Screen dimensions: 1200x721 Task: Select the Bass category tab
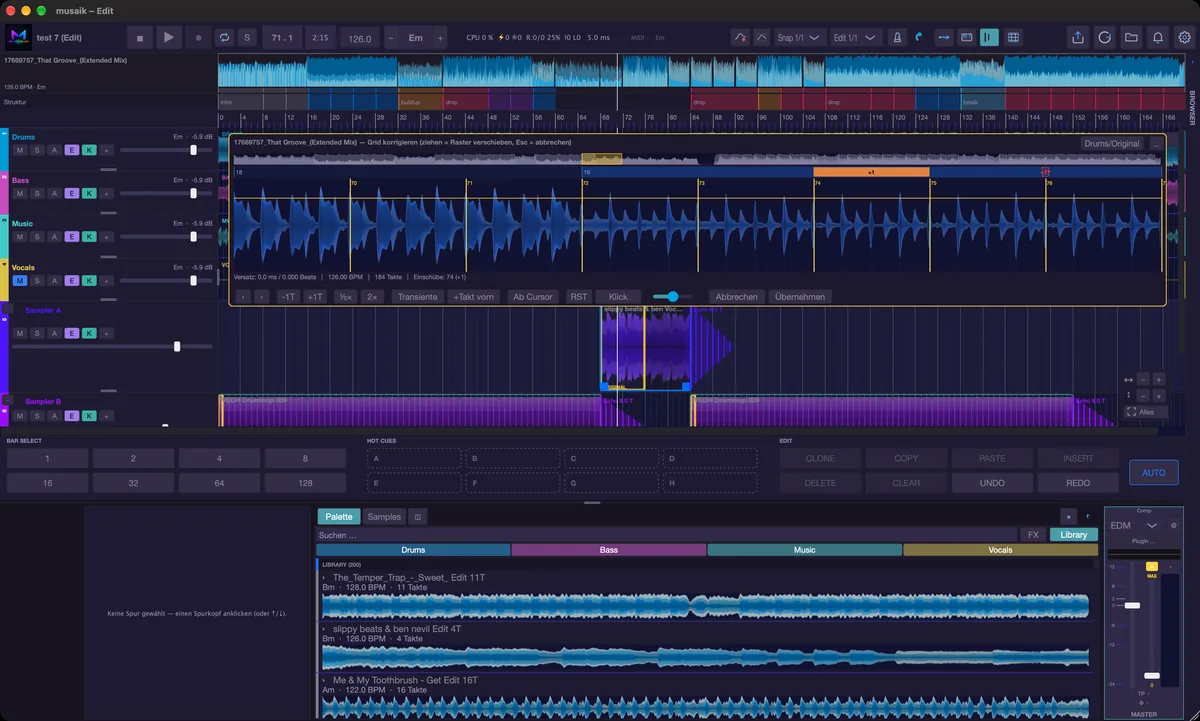(609, 550)
